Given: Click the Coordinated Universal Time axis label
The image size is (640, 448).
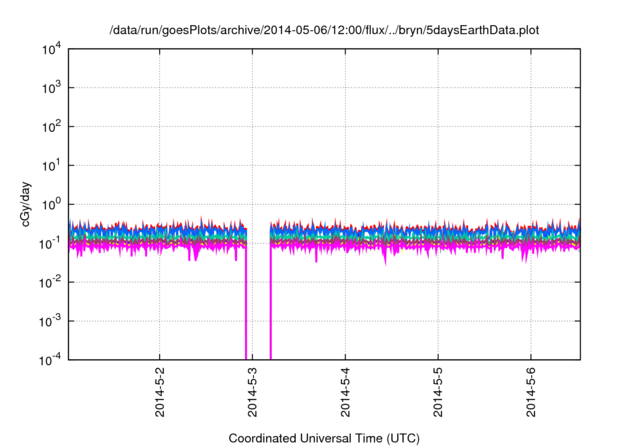Looking at the screenshot, I should click(323, 438).
